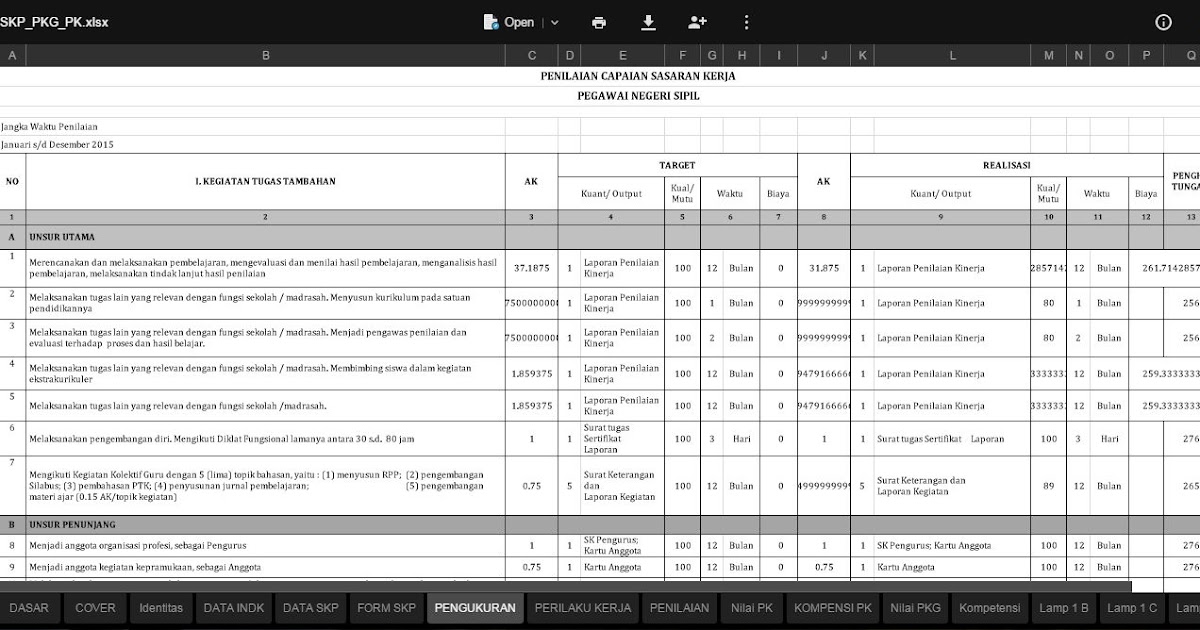This screenshot has height=630, width=1200.
Task: Select column B header
Action: tap(265, 55)
